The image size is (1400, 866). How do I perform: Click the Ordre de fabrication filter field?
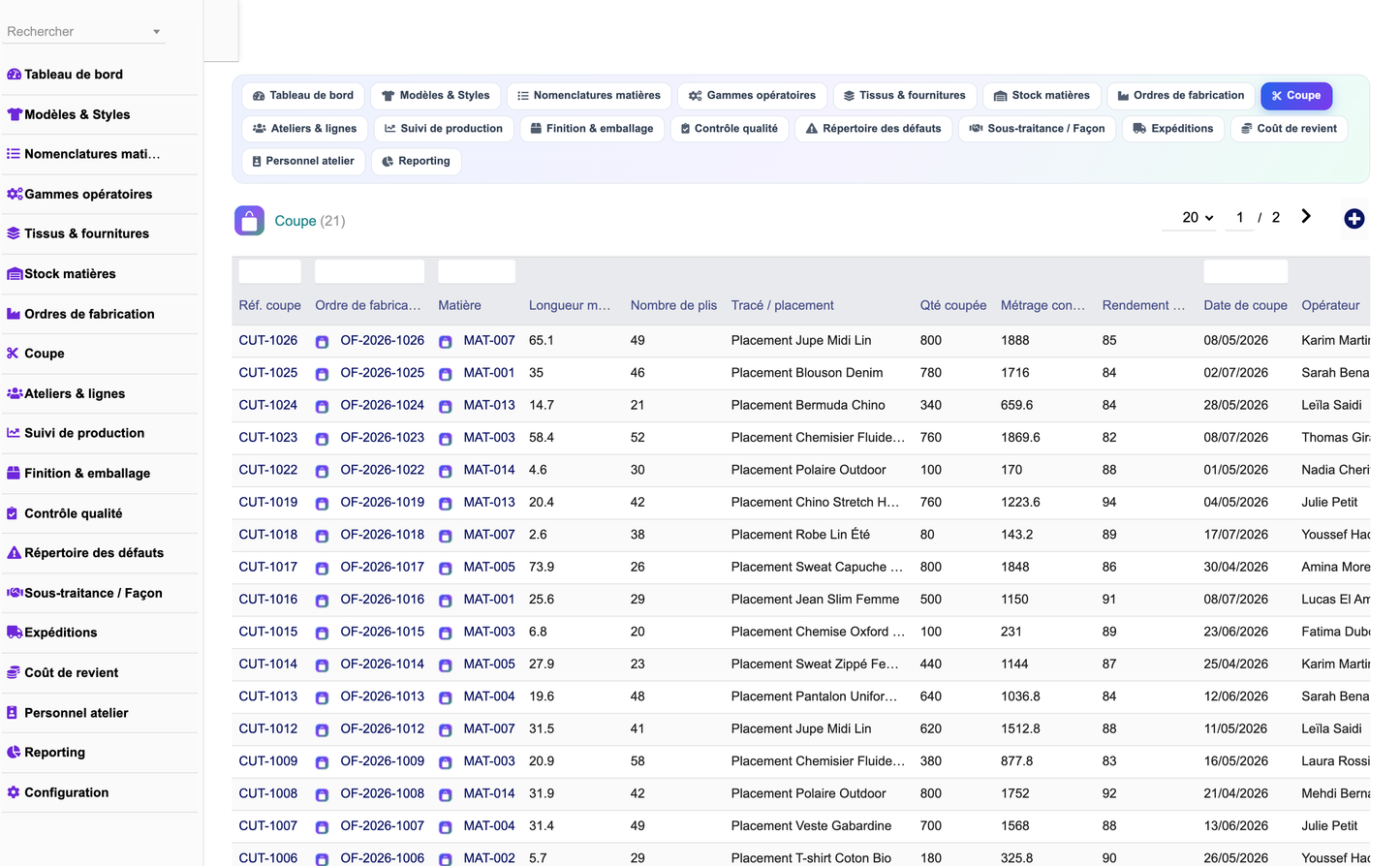coord(369,271)
